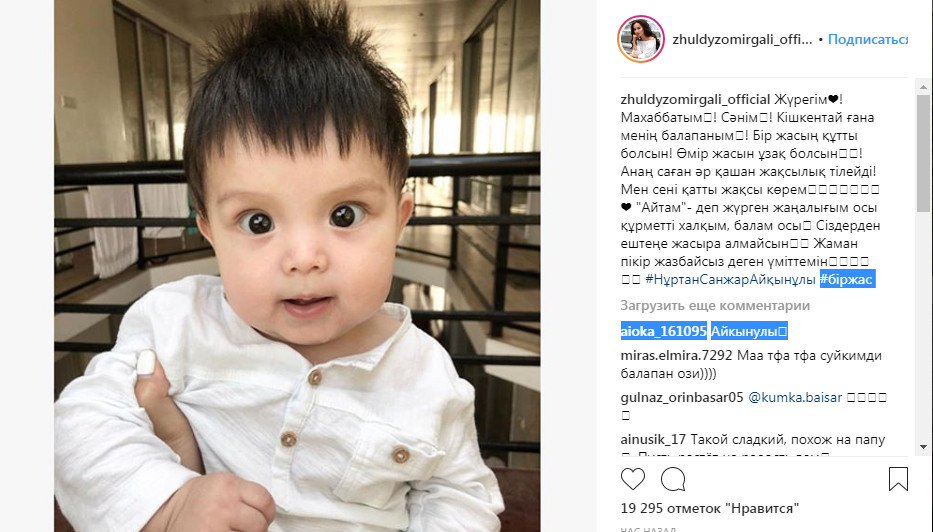Open hashtag #НұртанСанжарАйқынұлы
933x532 pixels.
(x=730, y=279)
